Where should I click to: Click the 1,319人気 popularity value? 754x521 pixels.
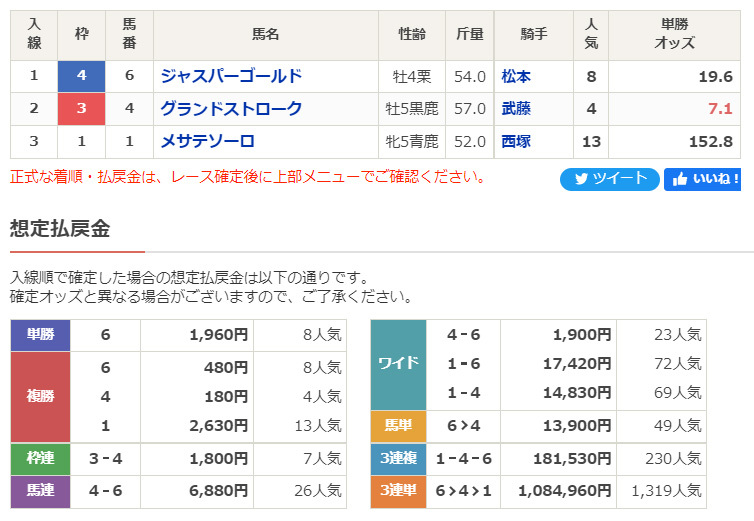click(x=666, y=491)
